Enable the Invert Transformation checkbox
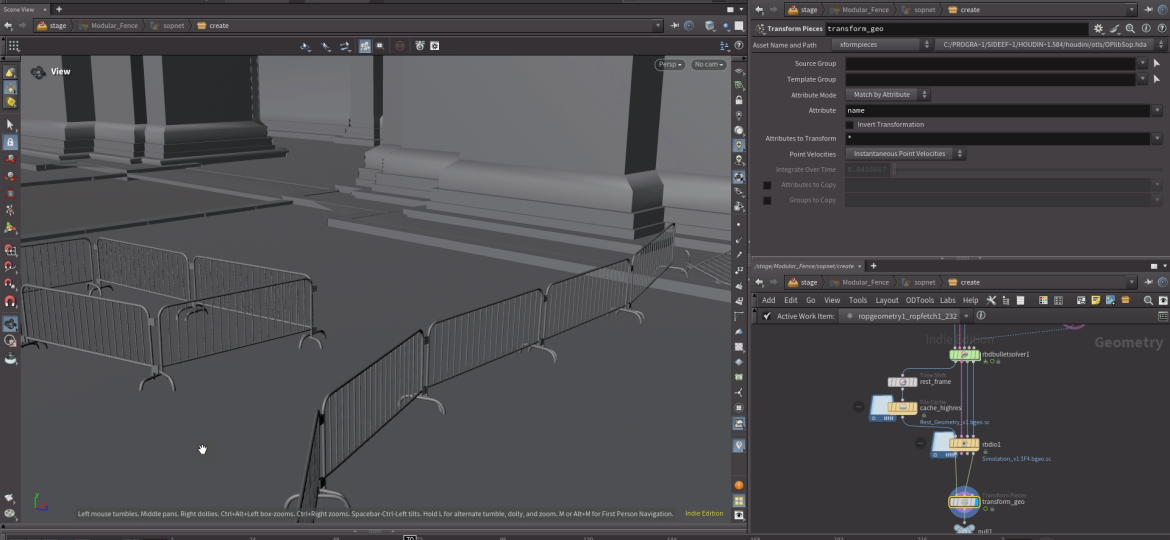This screenshot has width=1170, height=540. [850, 125]
